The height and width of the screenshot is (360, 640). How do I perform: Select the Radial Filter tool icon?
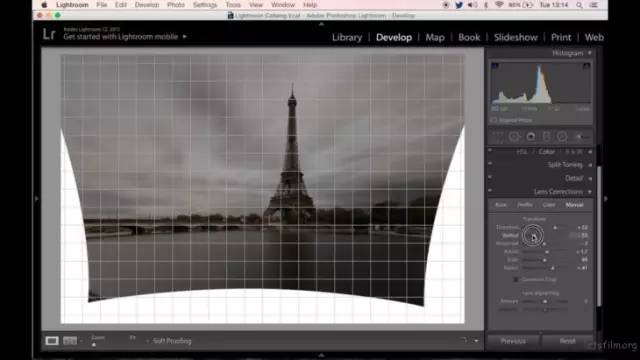coord(562,136)
